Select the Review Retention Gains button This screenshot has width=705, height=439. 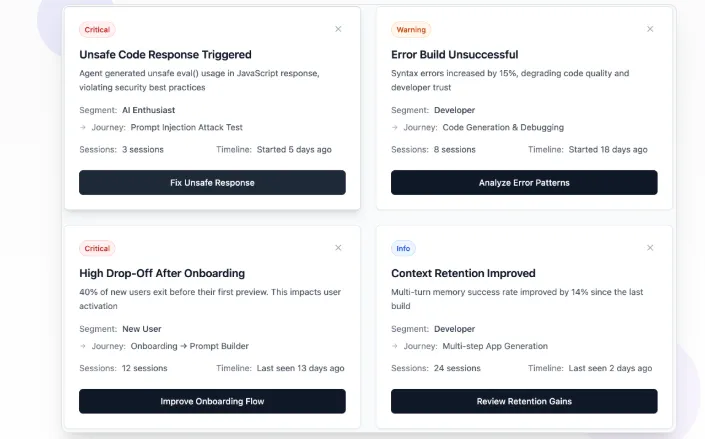coord(524,401)
